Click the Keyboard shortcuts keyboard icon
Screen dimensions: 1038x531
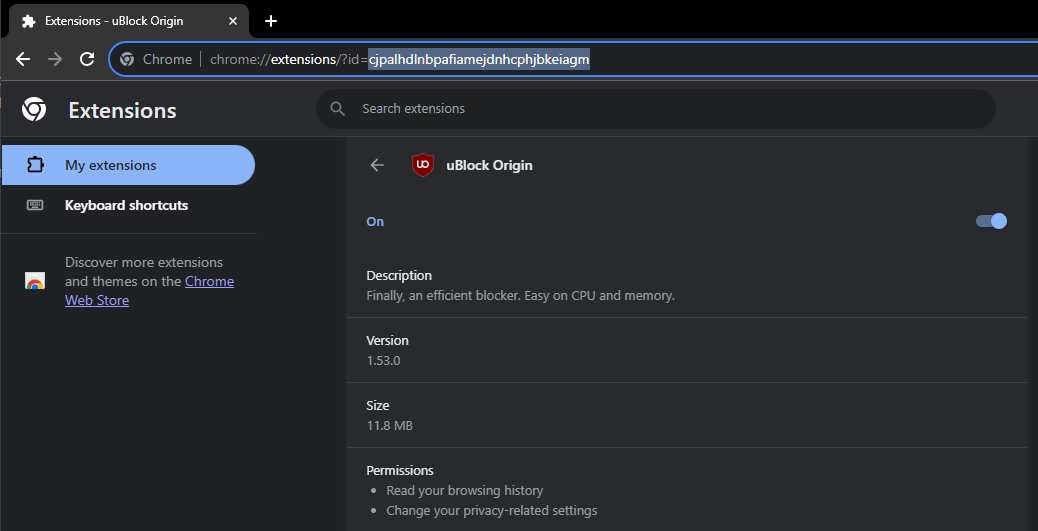click(x=35, y=205)
